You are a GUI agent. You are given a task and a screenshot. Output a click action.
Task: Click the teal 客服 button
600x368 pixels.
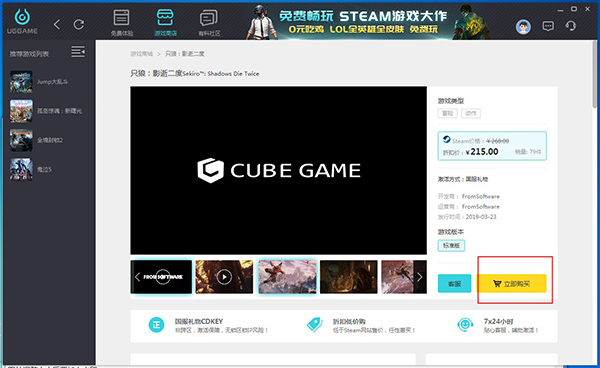454,283
